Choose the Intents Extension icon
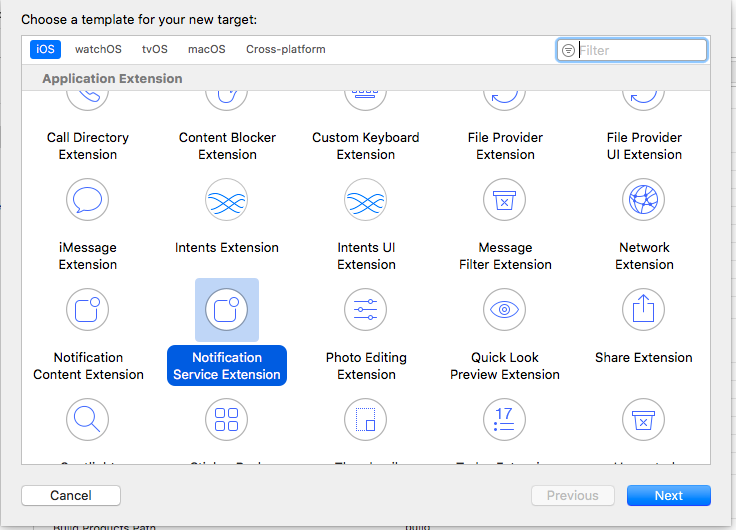Viewport: 736px width, 530px height. [226, 200]
